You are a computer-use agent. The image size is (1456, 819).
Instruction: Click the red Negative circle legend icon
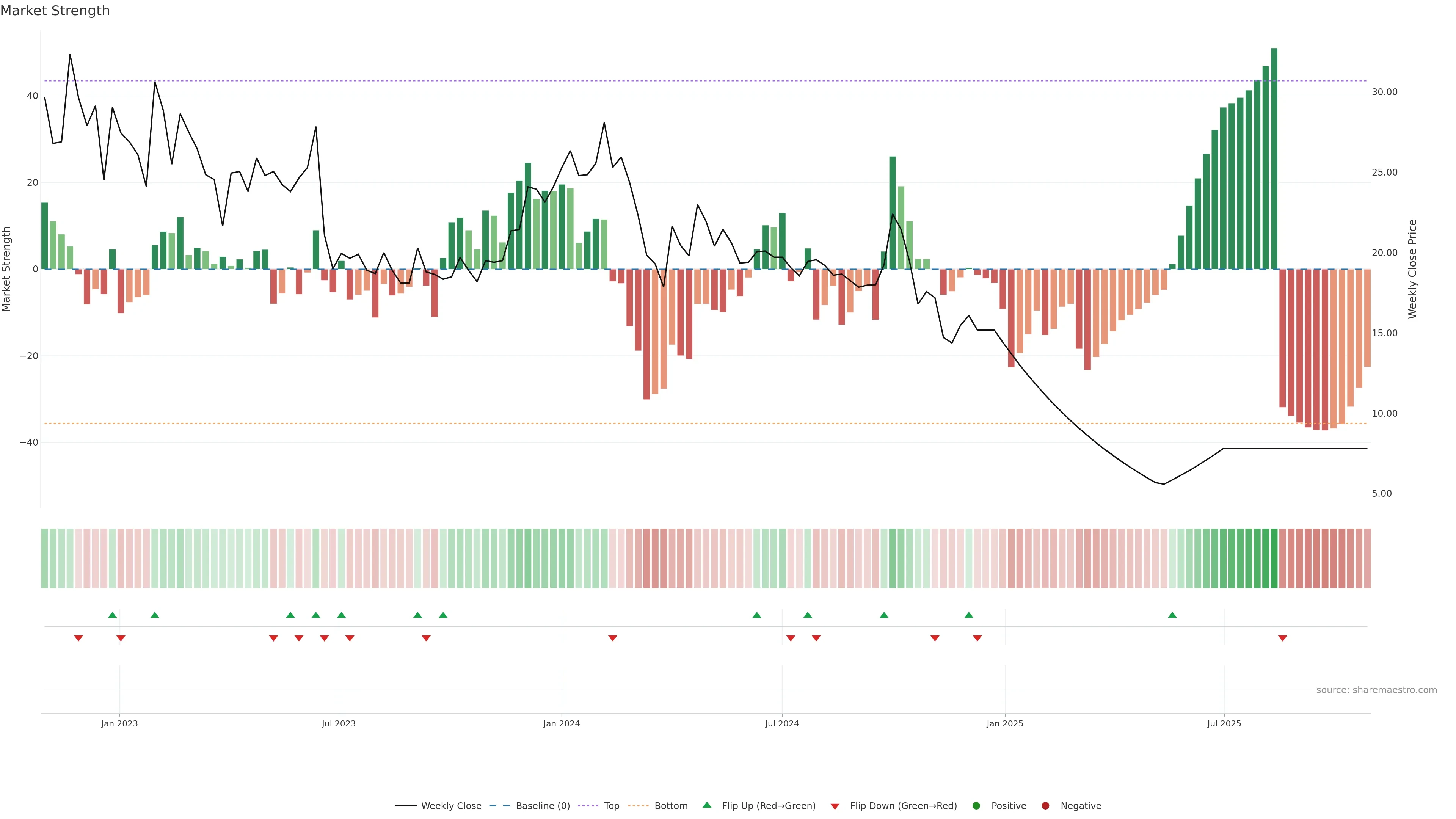click(1045, 805)
